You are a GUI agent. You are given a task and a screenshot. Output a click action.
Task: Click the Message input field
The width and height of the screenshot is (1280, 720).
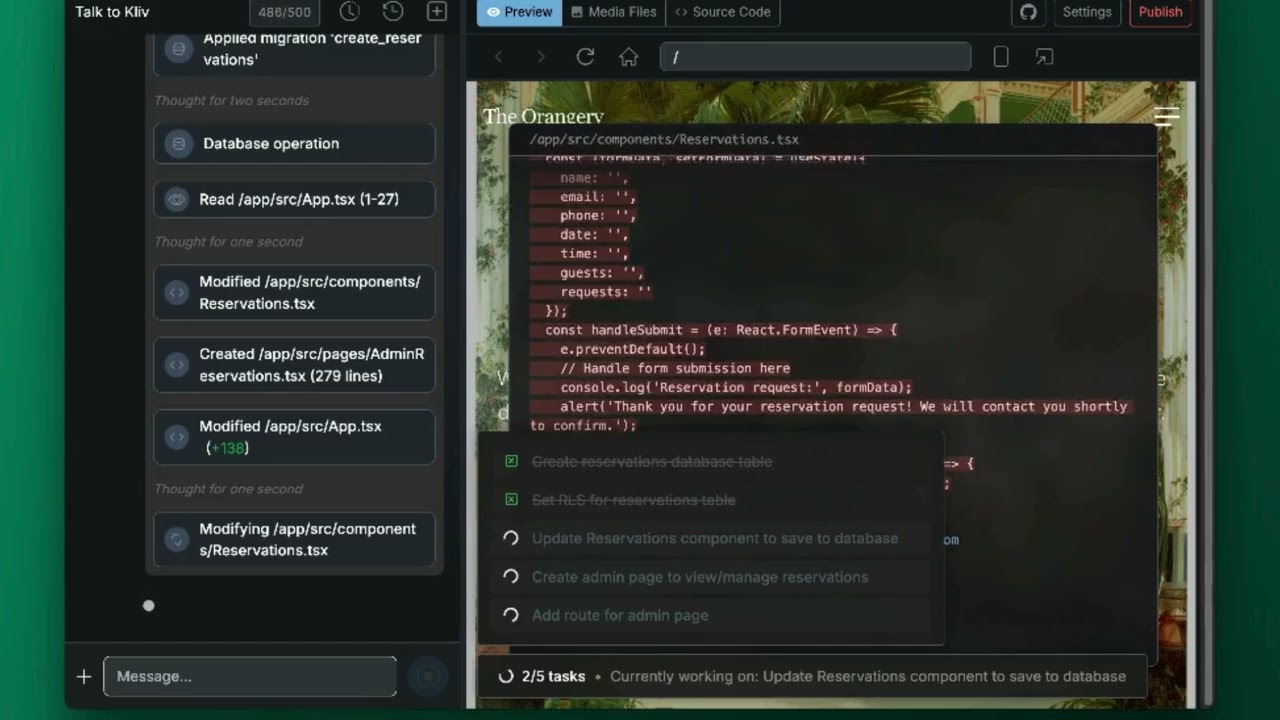pyautogui.click(x=250, y=677)
